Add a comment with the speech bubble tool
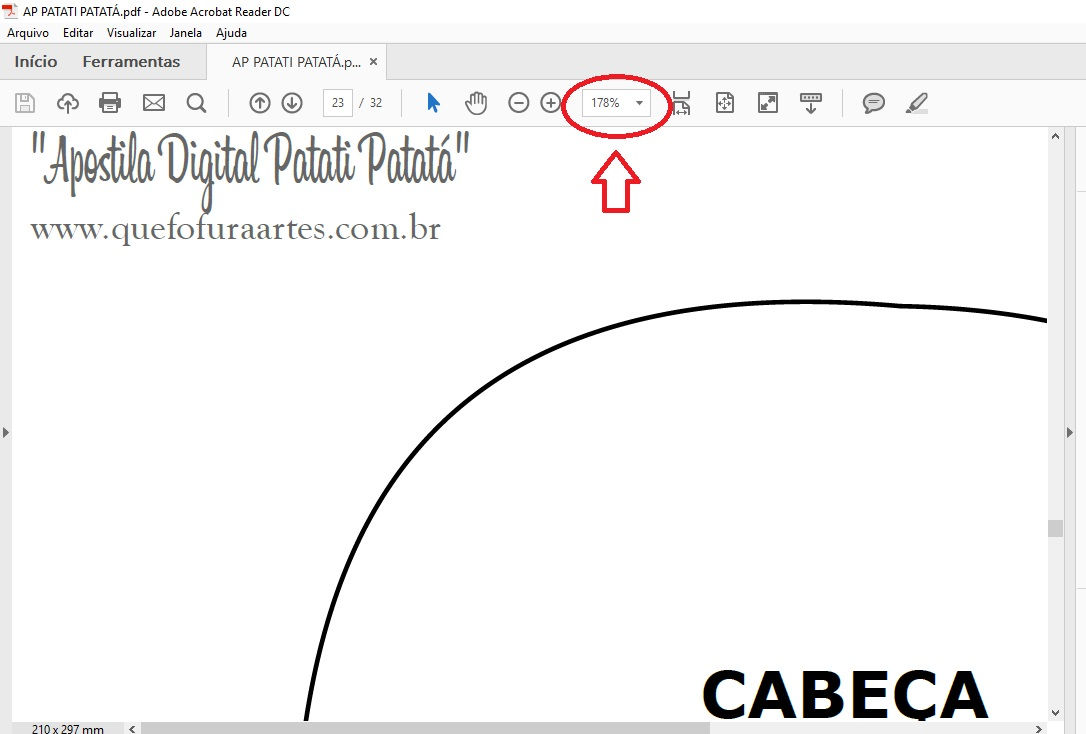Image resolution: width=1086 pixels, height=734 pixels. pyautogui.click(x=873, y=102)
